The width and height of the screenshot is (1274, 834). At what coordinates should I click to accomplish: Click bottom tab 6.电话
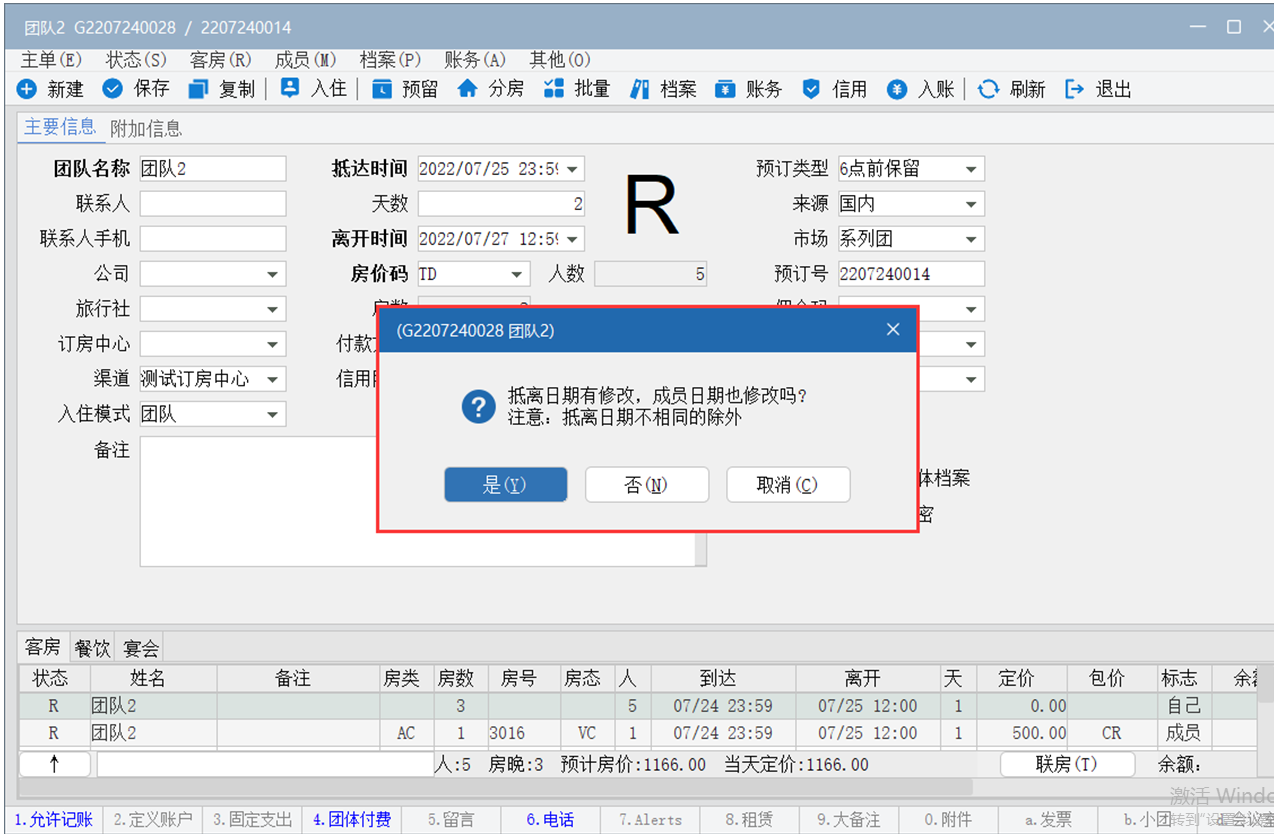pos(550,820)
